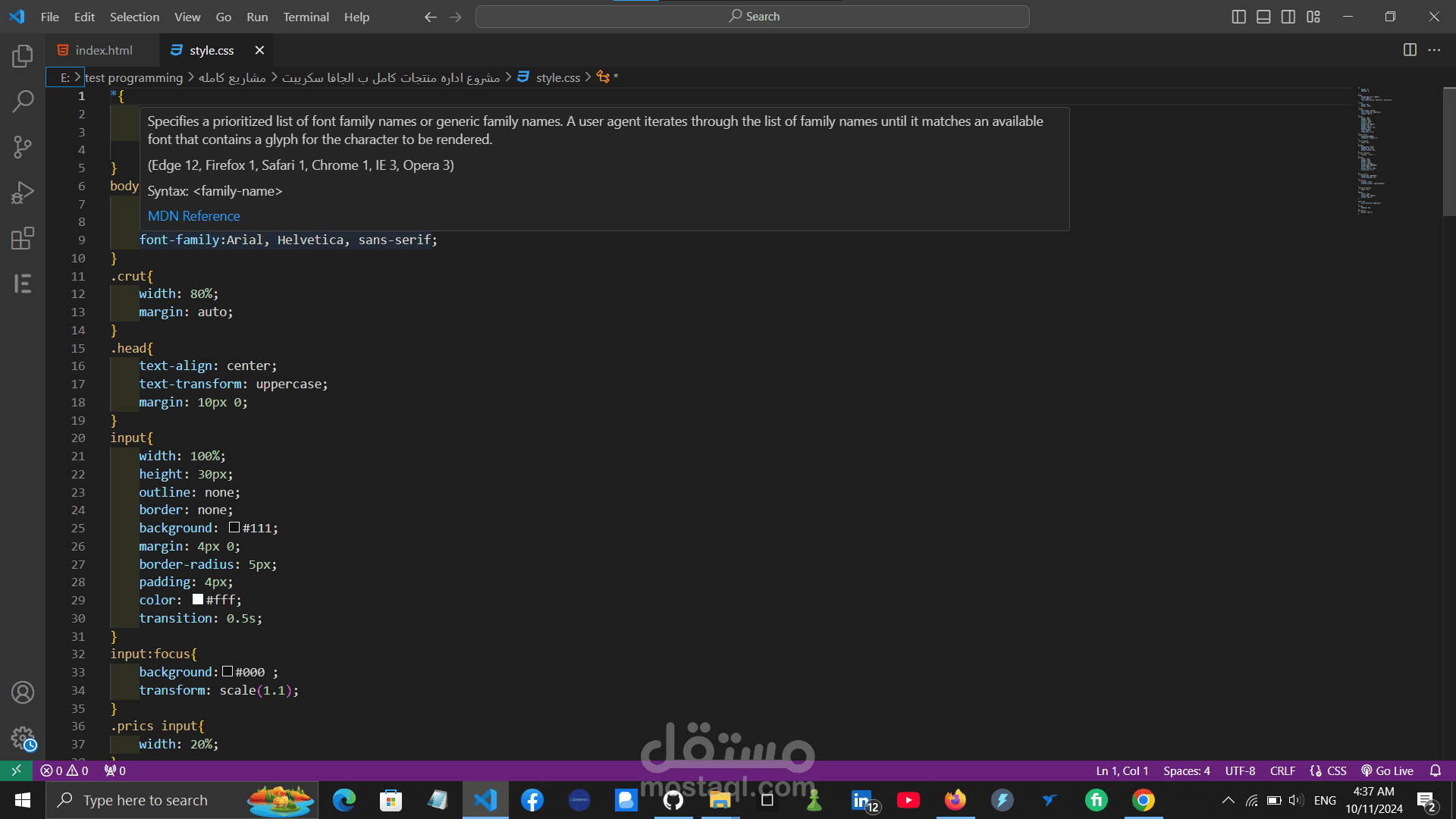
Task: Start Go Live server
Action: [1388, 770]
